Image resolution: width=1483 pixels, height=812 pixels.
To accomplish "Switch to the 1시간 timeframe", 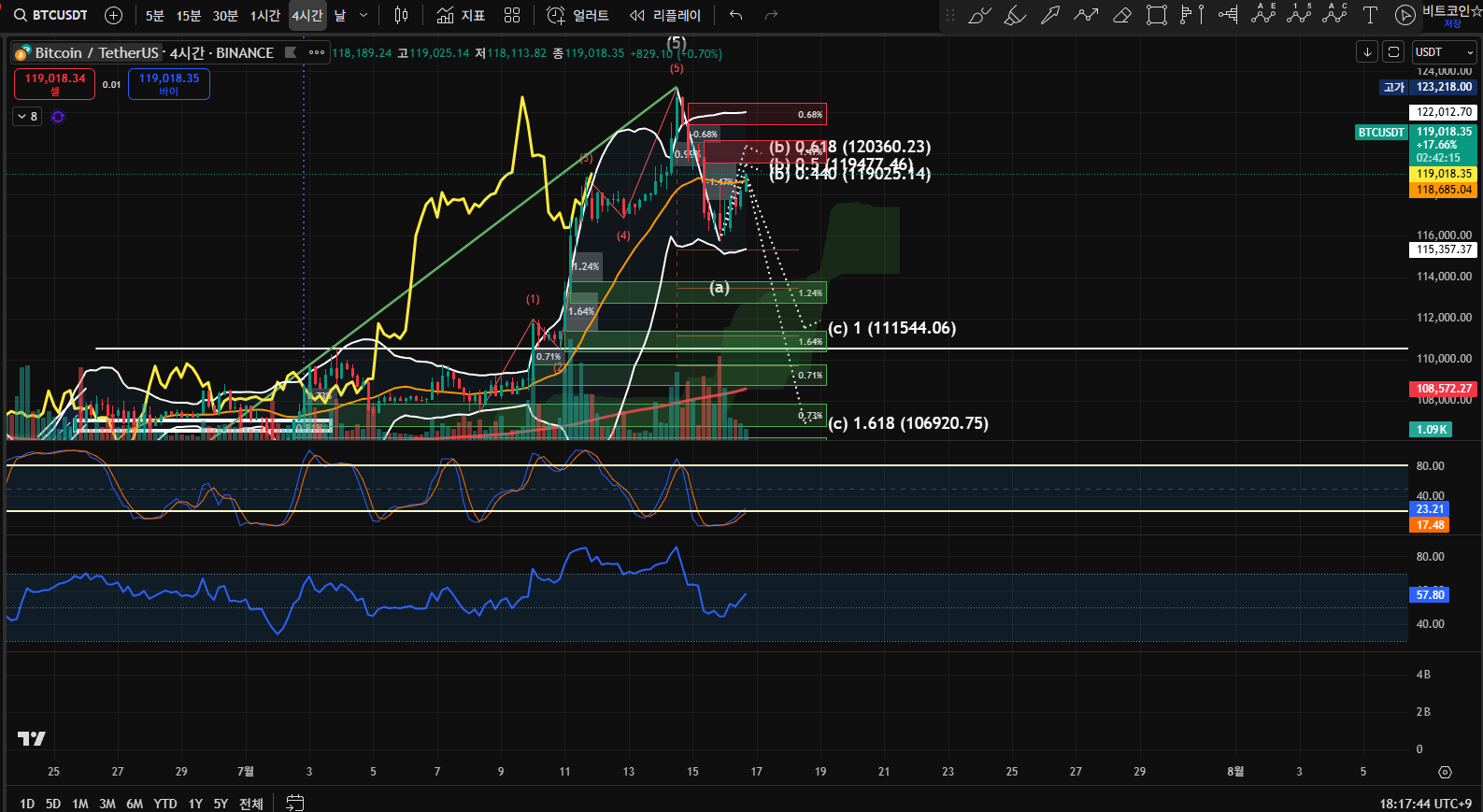I will [x=265, y=15].
